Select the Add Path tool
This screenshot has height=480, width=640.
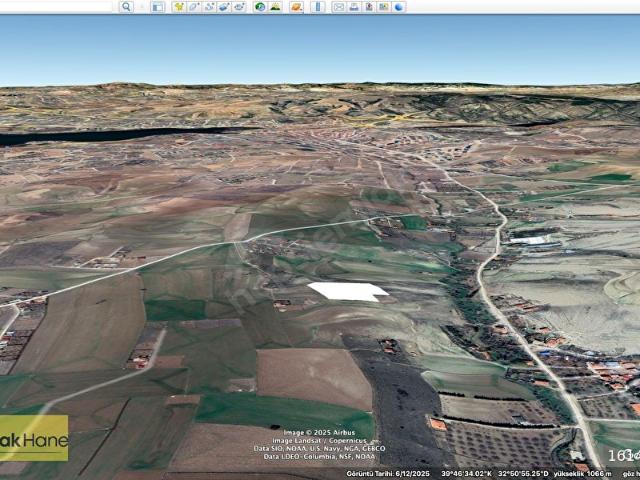point(209,6)
